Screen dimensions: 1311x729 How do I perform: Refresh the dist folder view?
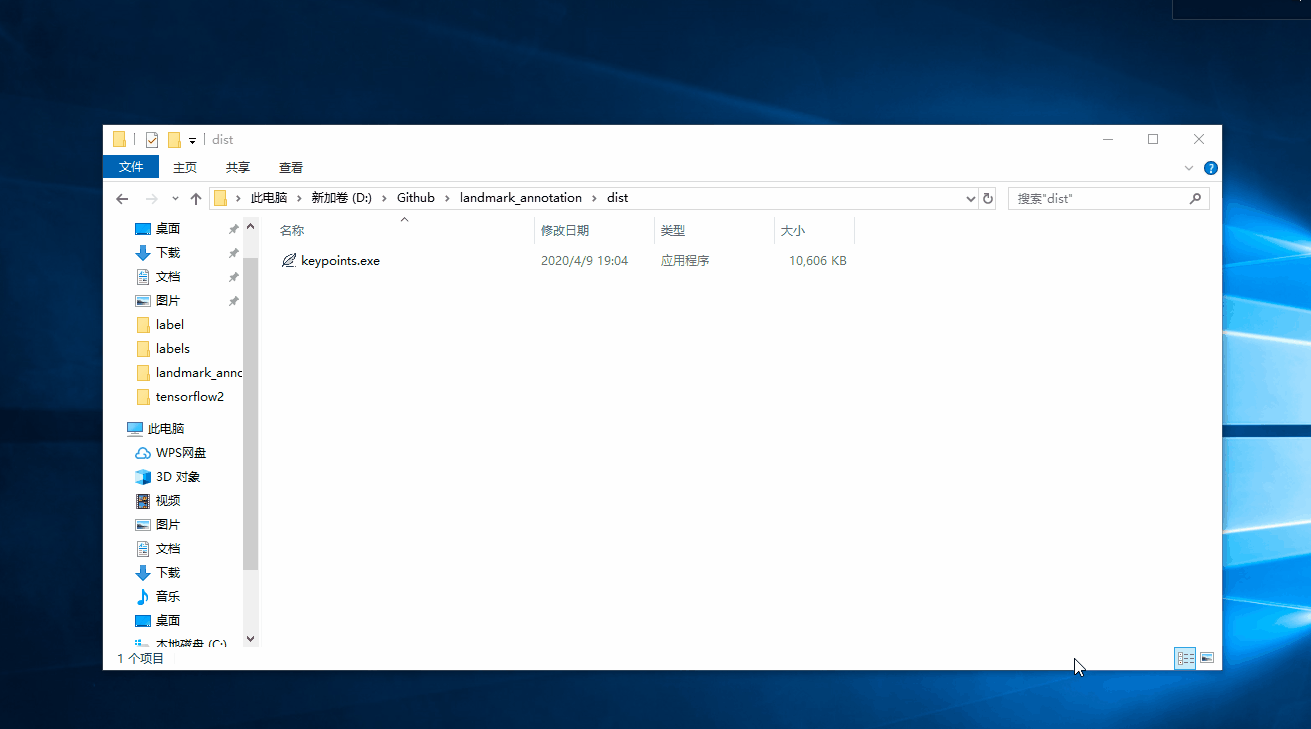[988, 198]
